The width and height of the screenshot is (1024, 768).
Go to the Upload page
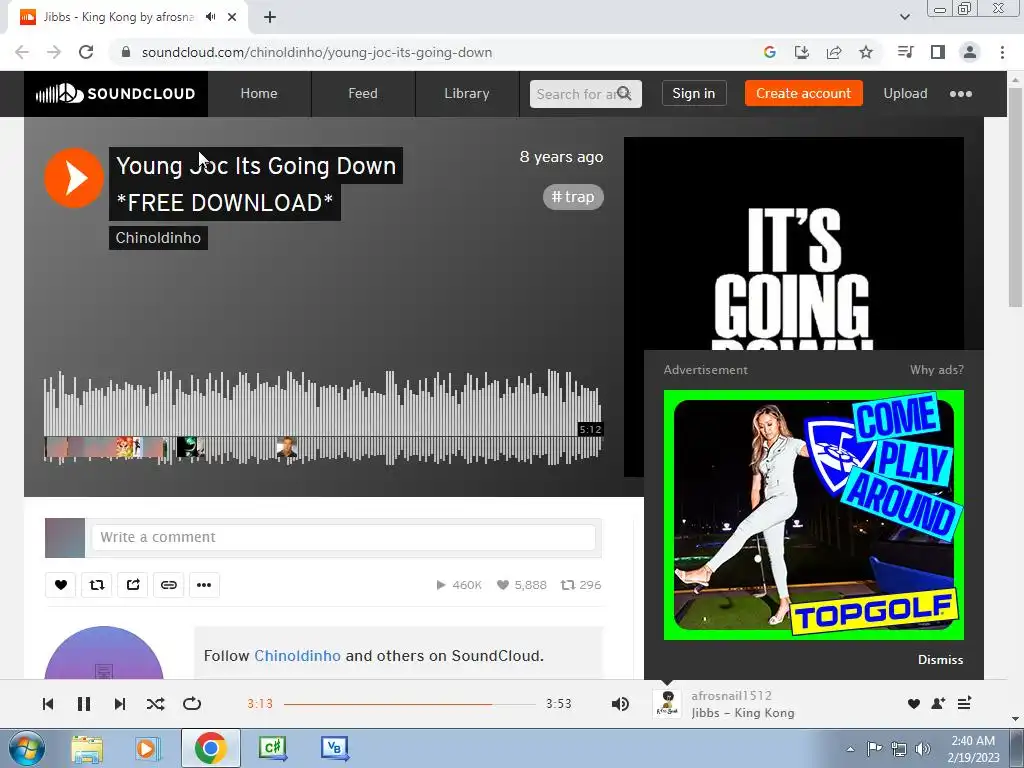pos(905,93)
